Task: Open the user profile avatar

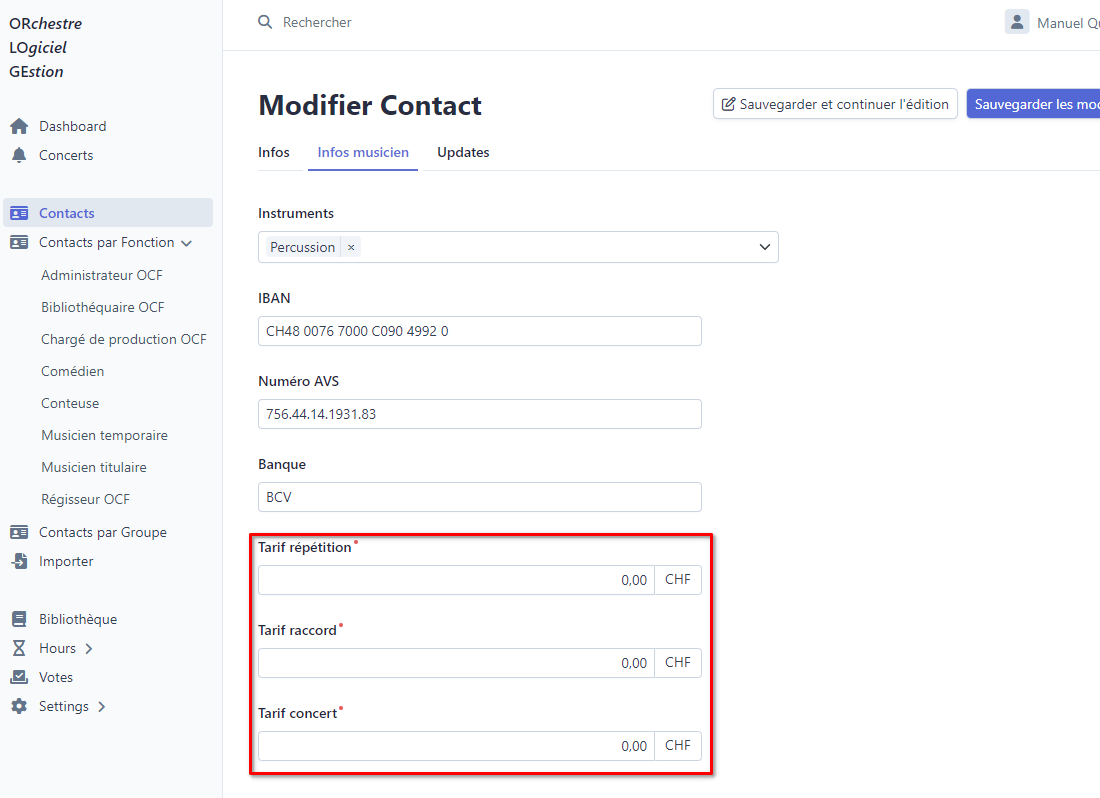Action: coord(1017,22)
